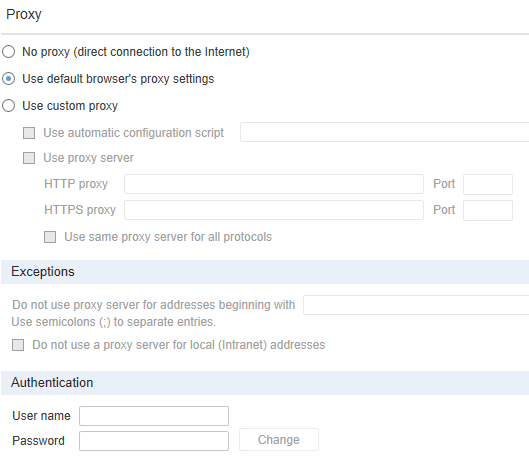Focus the HTTPS proxy address field

click(274, 210)
